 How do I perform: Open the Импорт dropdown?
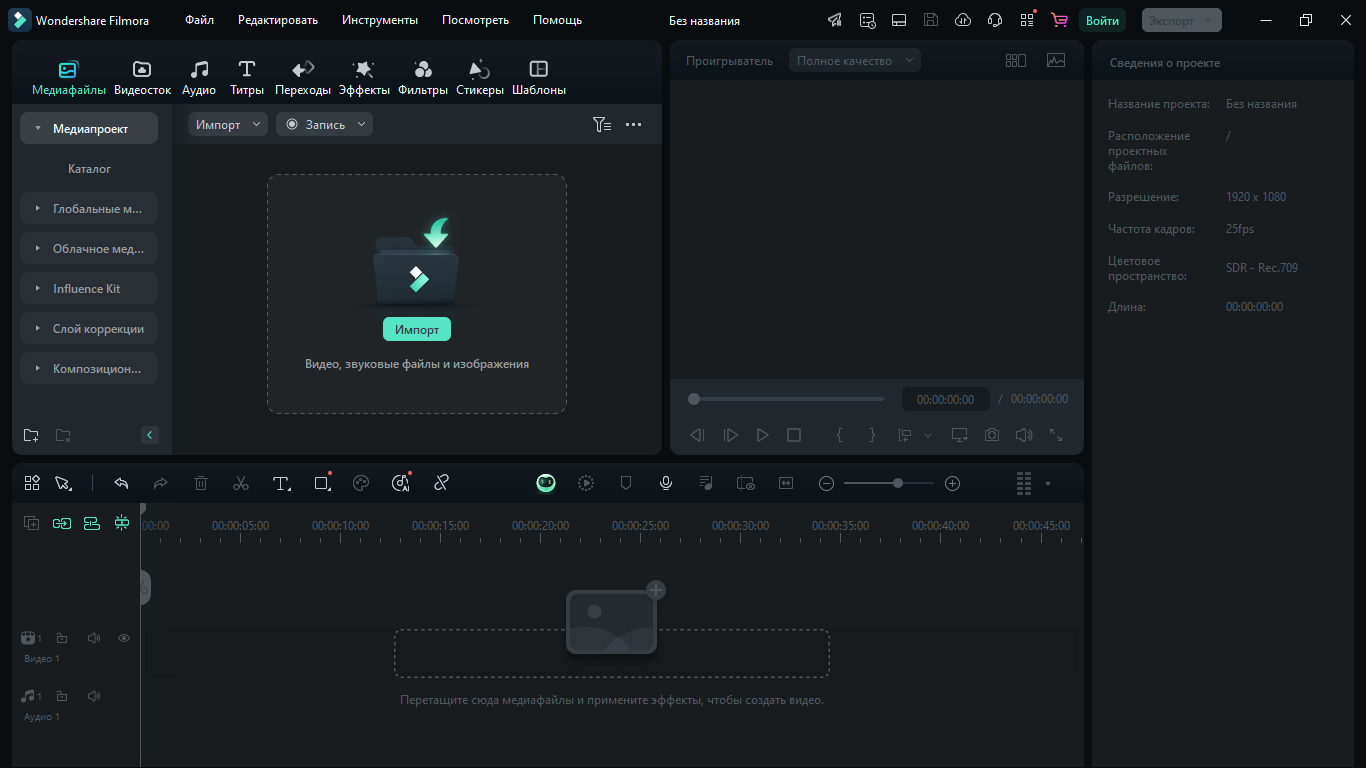click(x=228, y=124)
